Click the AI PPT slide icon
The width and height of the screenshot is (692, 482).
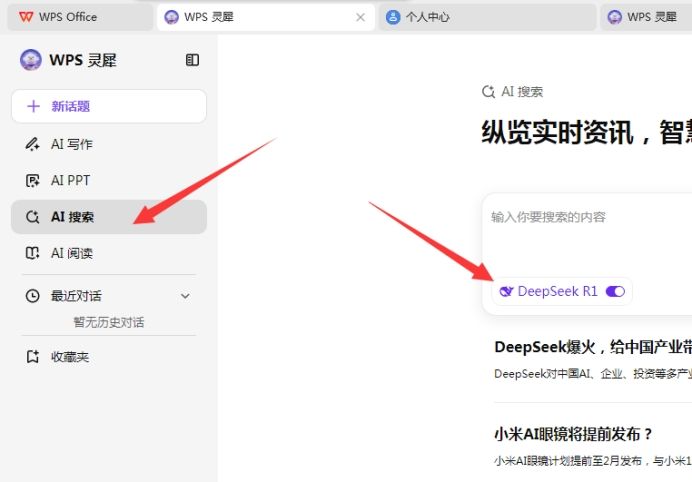(32, 181)
